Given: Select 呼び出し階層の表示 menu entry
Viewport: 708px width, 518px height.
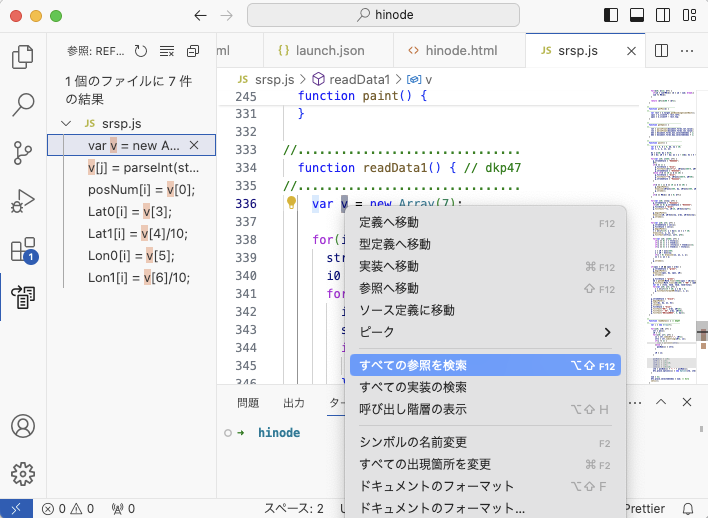Looking at the screenshot, I should coord(485,409).
